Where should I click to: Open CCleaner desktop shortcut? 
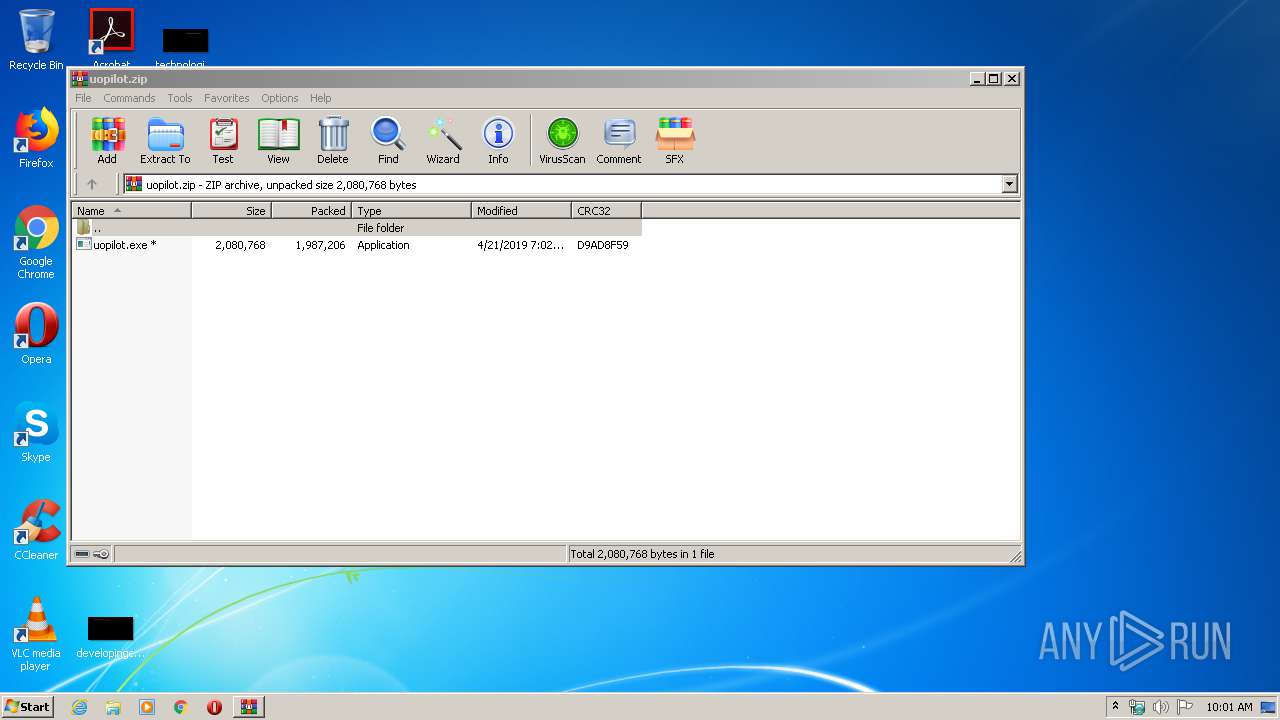click(x=36, y=530)
